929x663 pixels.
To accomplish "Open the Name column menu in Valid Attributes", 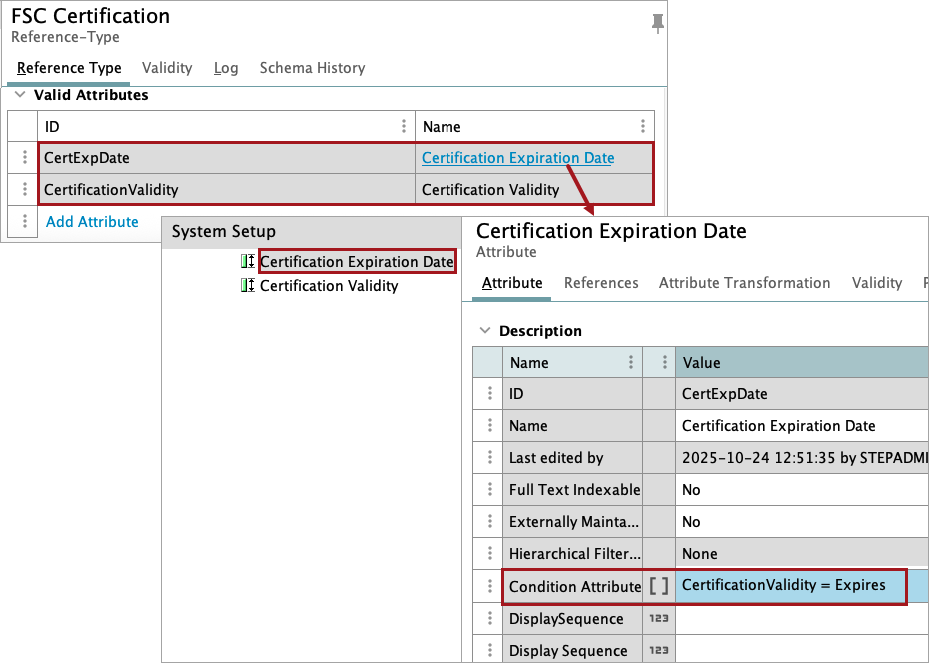I will click(642, 127).
